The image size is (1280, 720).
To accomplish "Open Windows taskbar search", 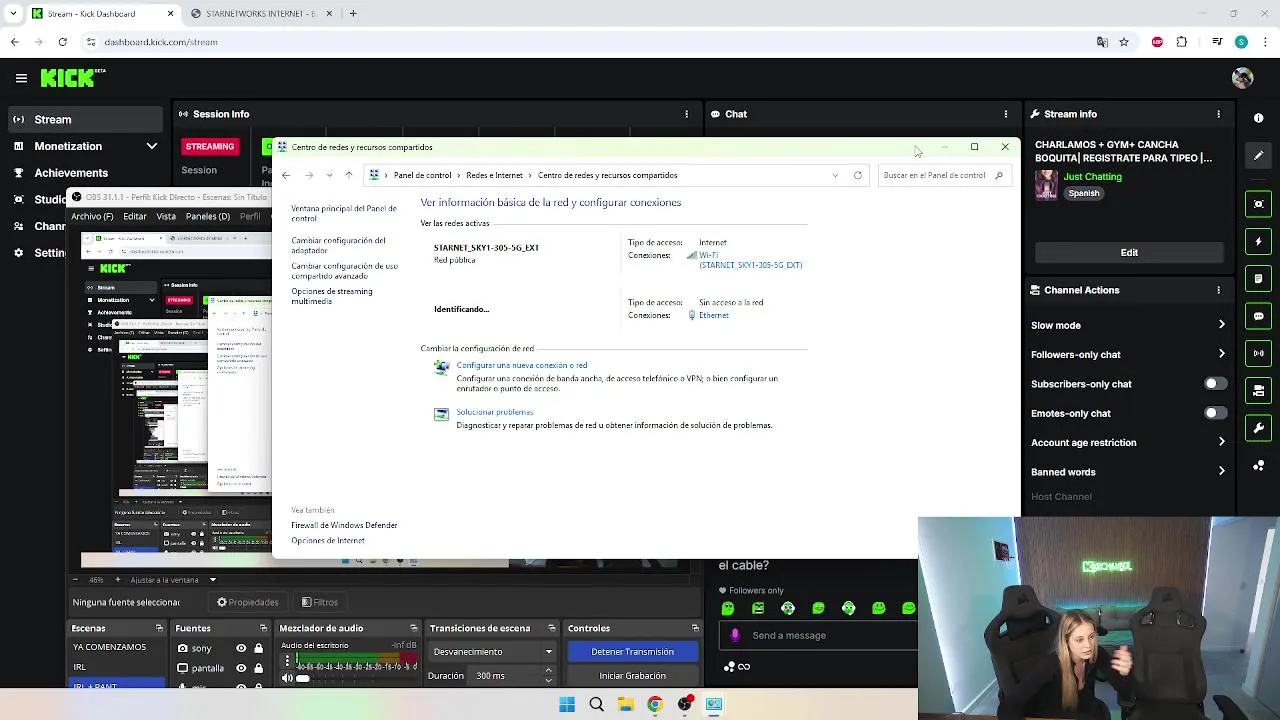I will pos(596,705).
